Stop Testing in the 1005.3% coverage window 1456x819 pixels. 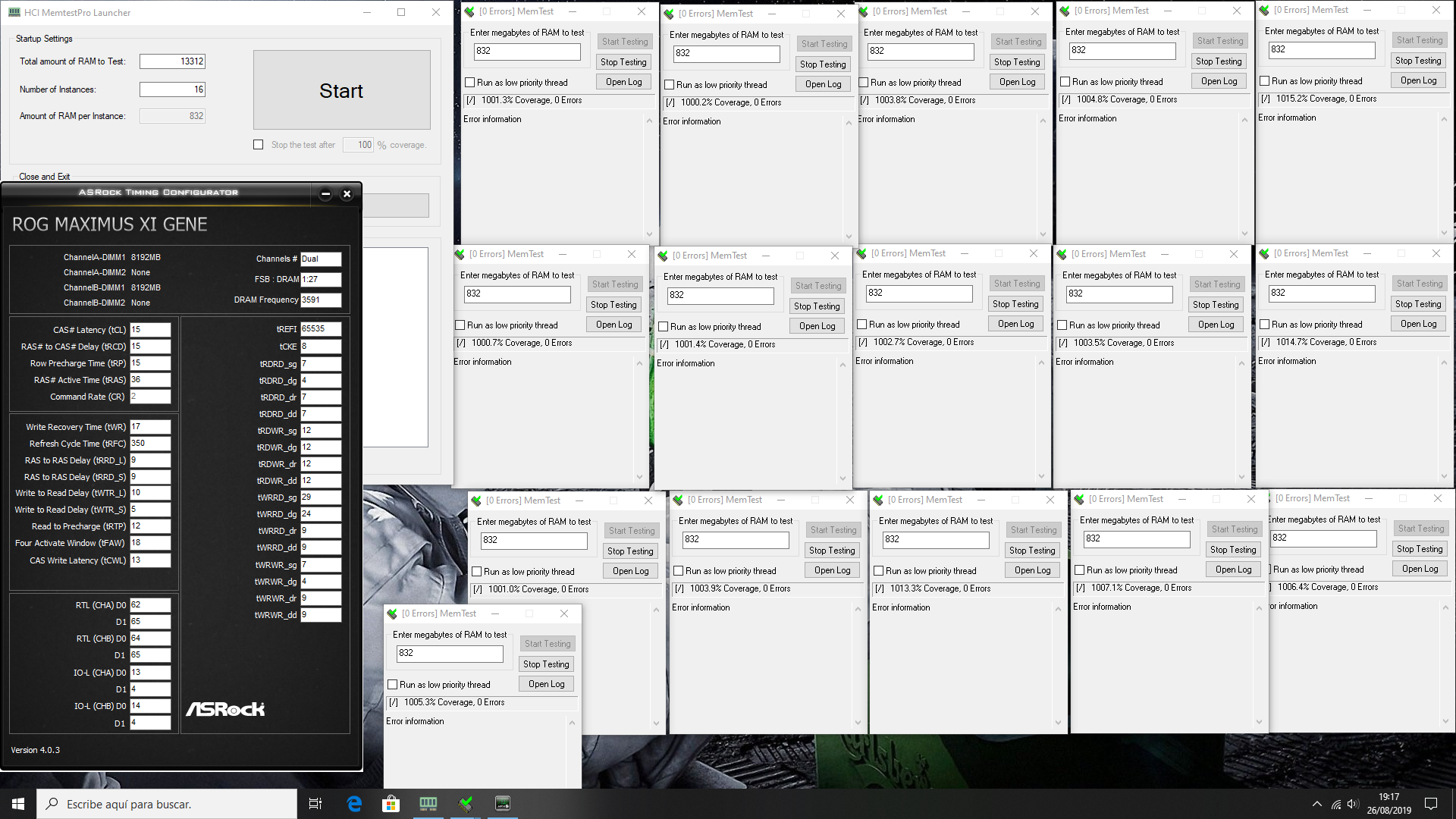pos(546,664)
